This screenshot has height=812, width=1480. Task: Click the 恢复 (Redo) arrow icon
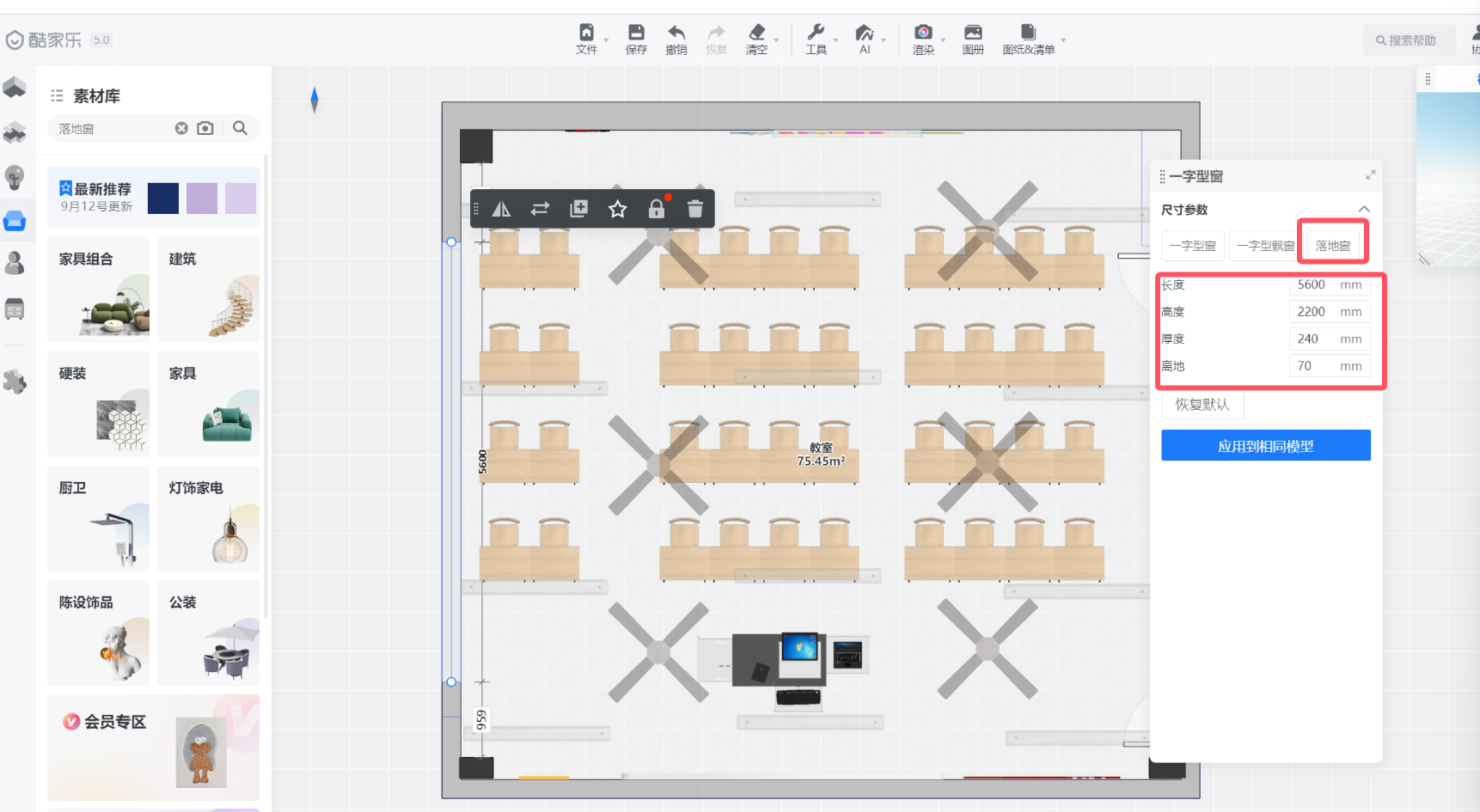point(716,33)
